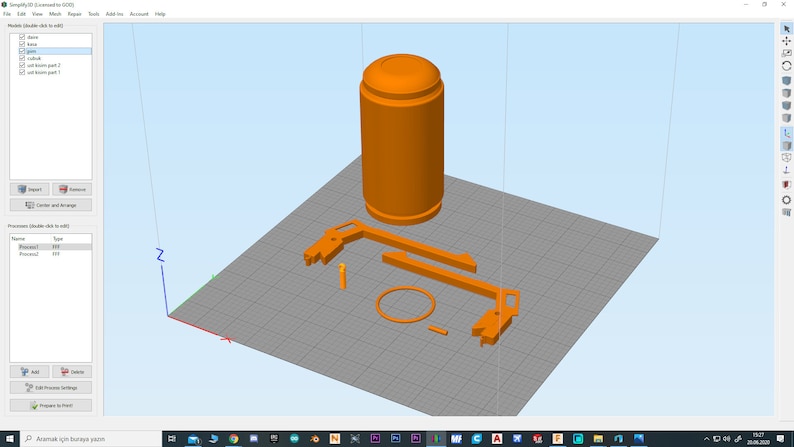Open the Mesh menu
The width and height of the screenshot is (794, 447).
pyautogui.click(x=55, y=14)
